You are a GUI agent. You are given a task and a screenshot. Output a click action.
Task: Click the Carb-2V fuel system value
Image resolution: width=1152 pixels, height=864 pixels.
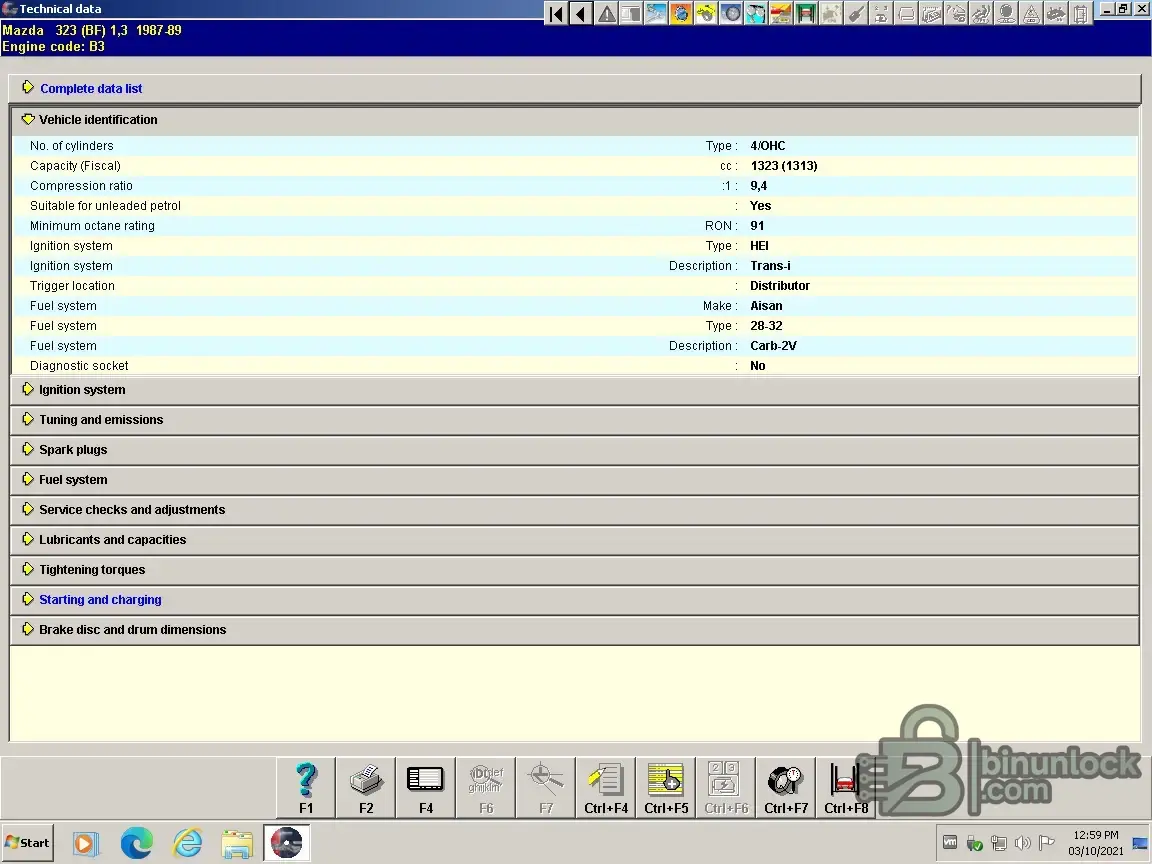coord(774,346)
